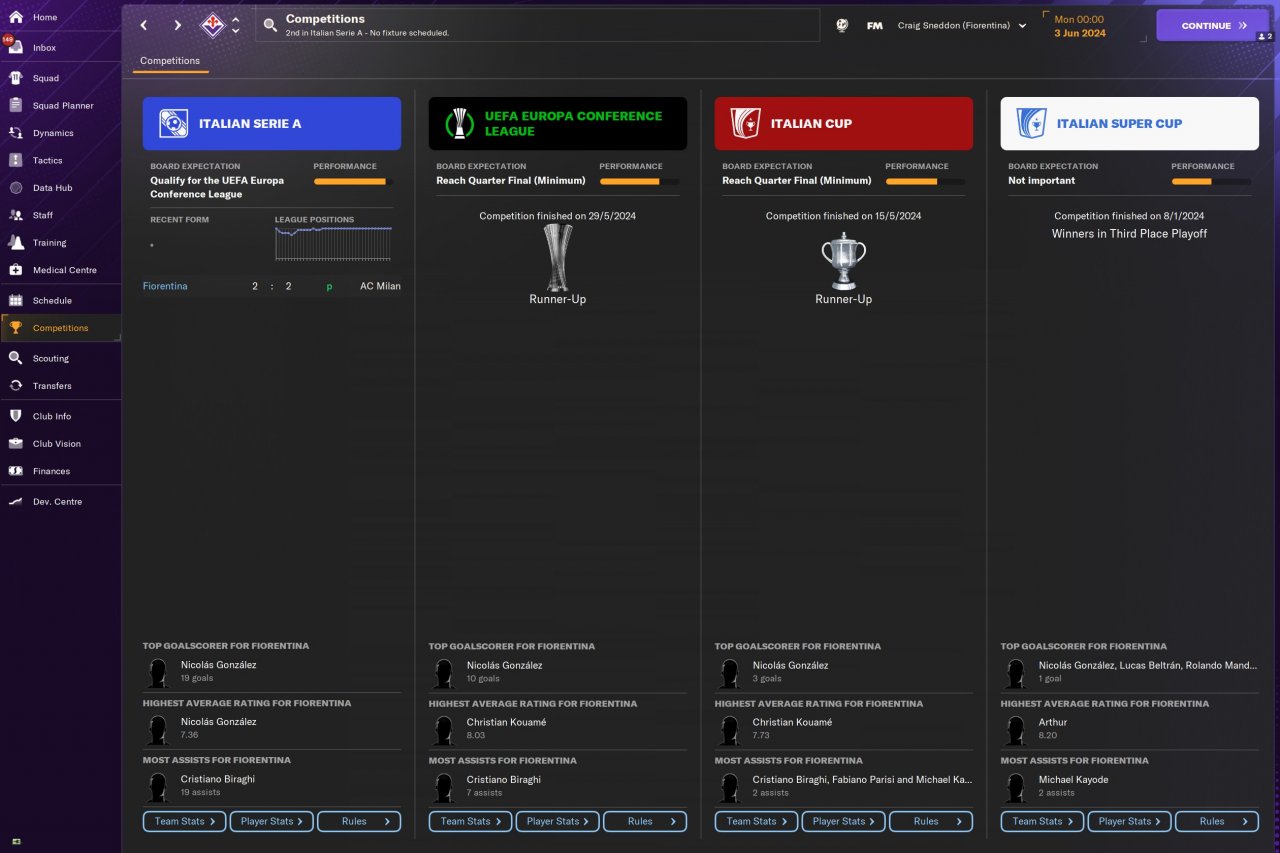The width and height of the screenshot is (1280, 853).
Task: Click the search magnifier icon in top bar
Action: (270, 25)
